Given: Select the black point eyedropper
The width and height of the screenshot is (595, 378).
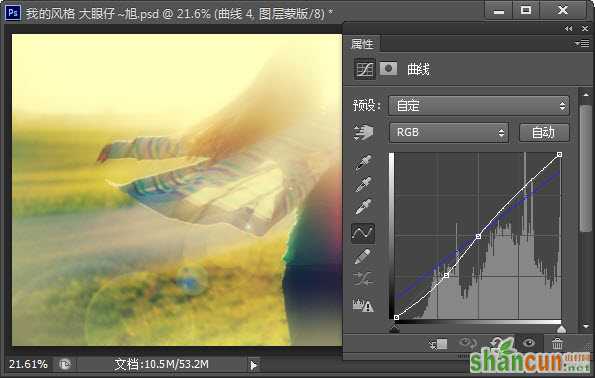Looking at the screenshot, I should (364, 162).
